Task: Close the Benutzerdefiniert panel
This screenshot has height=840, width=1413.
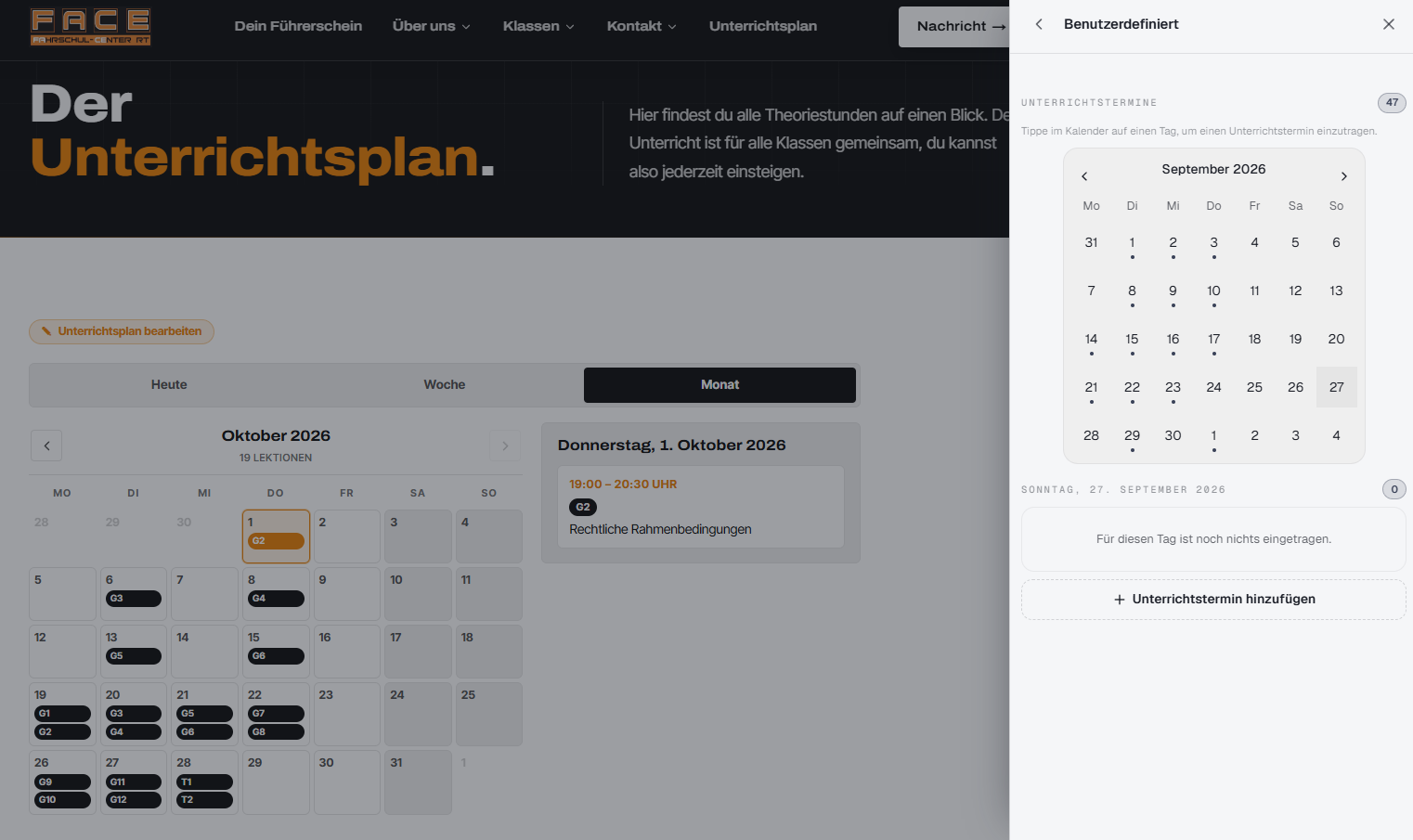Action: [x=1388, y=24]
